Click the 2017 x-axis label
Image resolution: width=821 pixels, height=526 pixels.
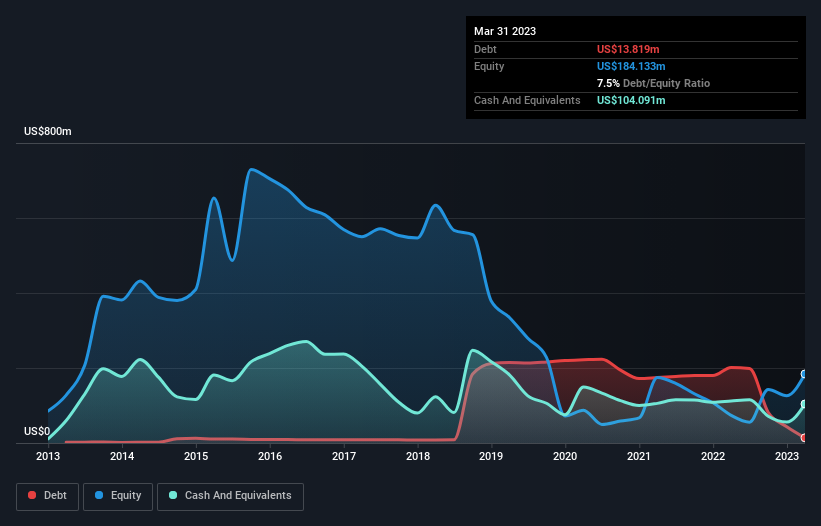(x=344, y=456)
